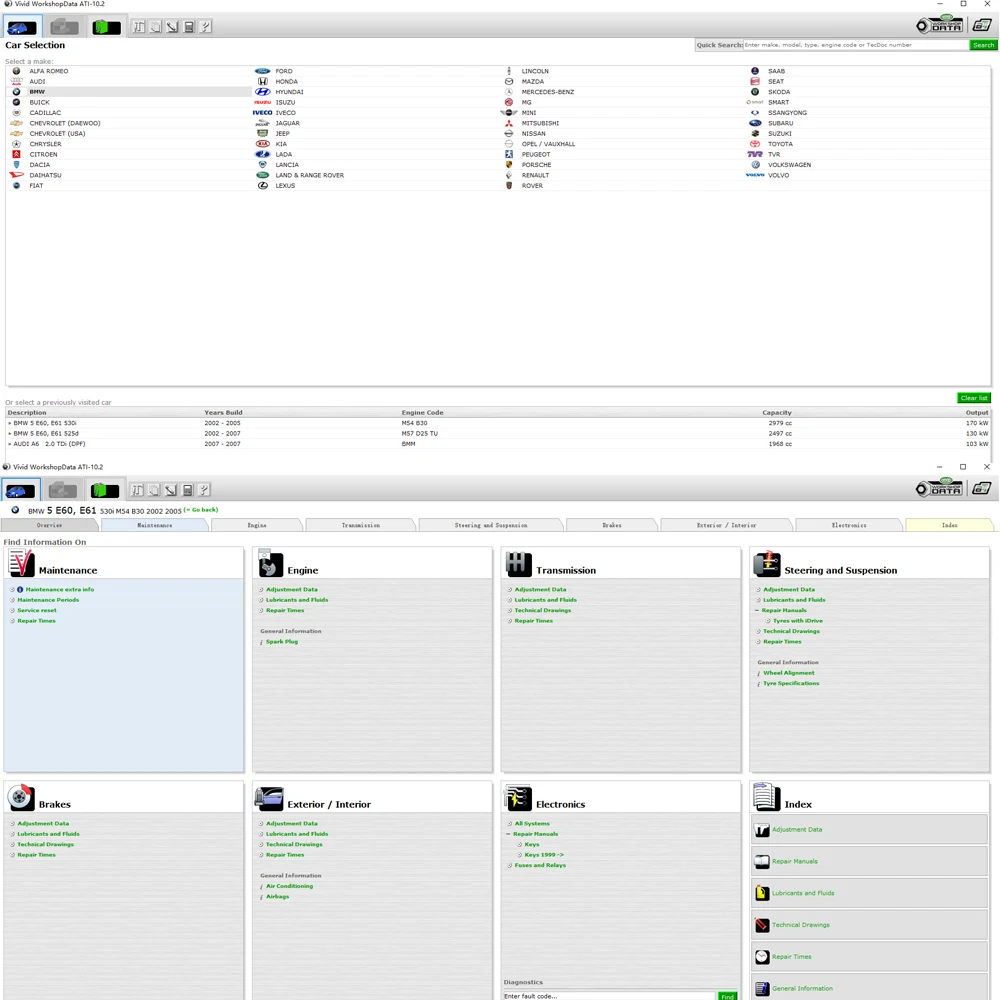1000x1000 pixels.
Task: Open the Exterior / Interior car icon
Action: [269, 798]
